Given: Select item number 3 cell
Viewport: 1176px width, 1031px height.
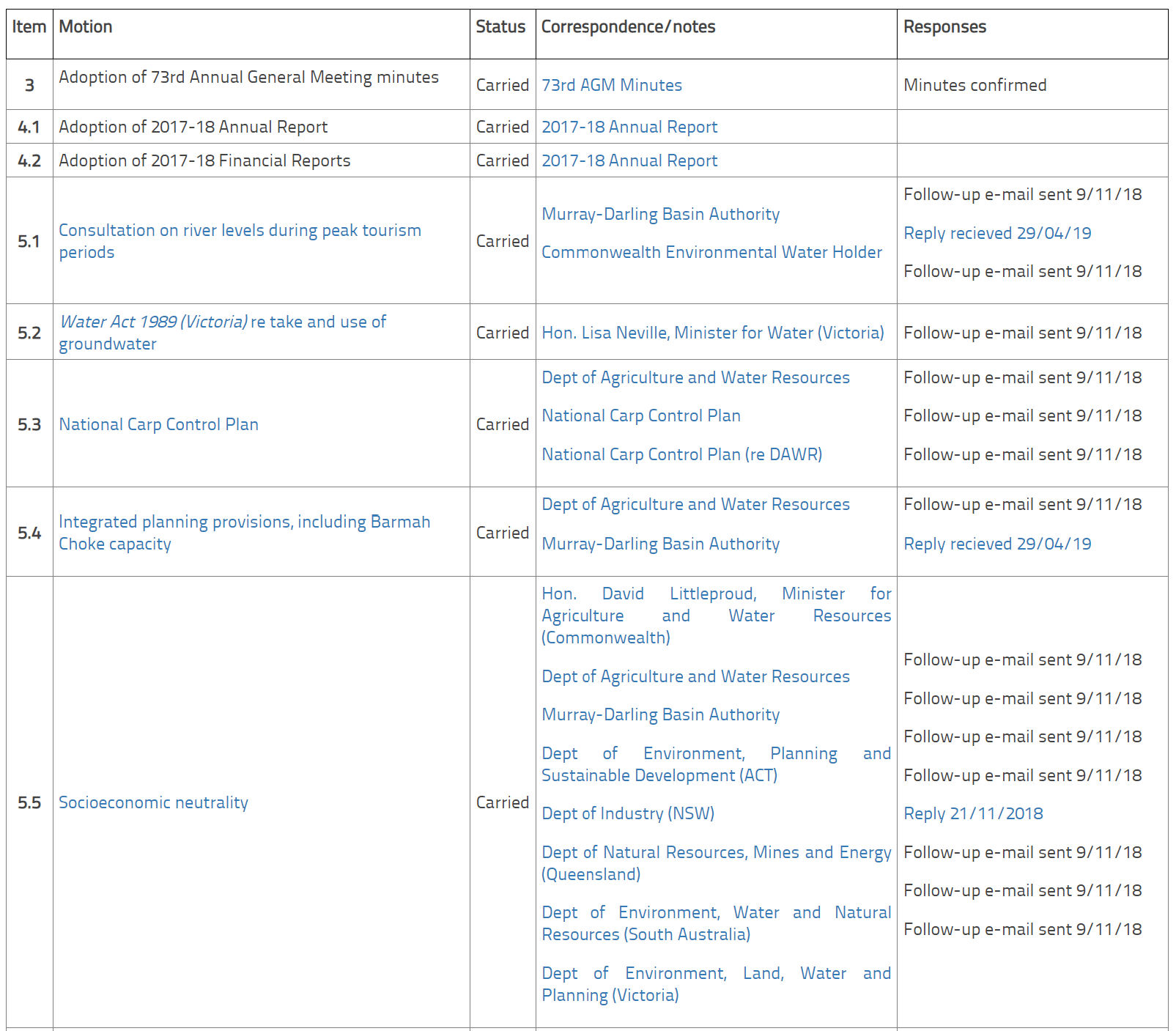Looking at the screenshot, I should pos(29,85).
